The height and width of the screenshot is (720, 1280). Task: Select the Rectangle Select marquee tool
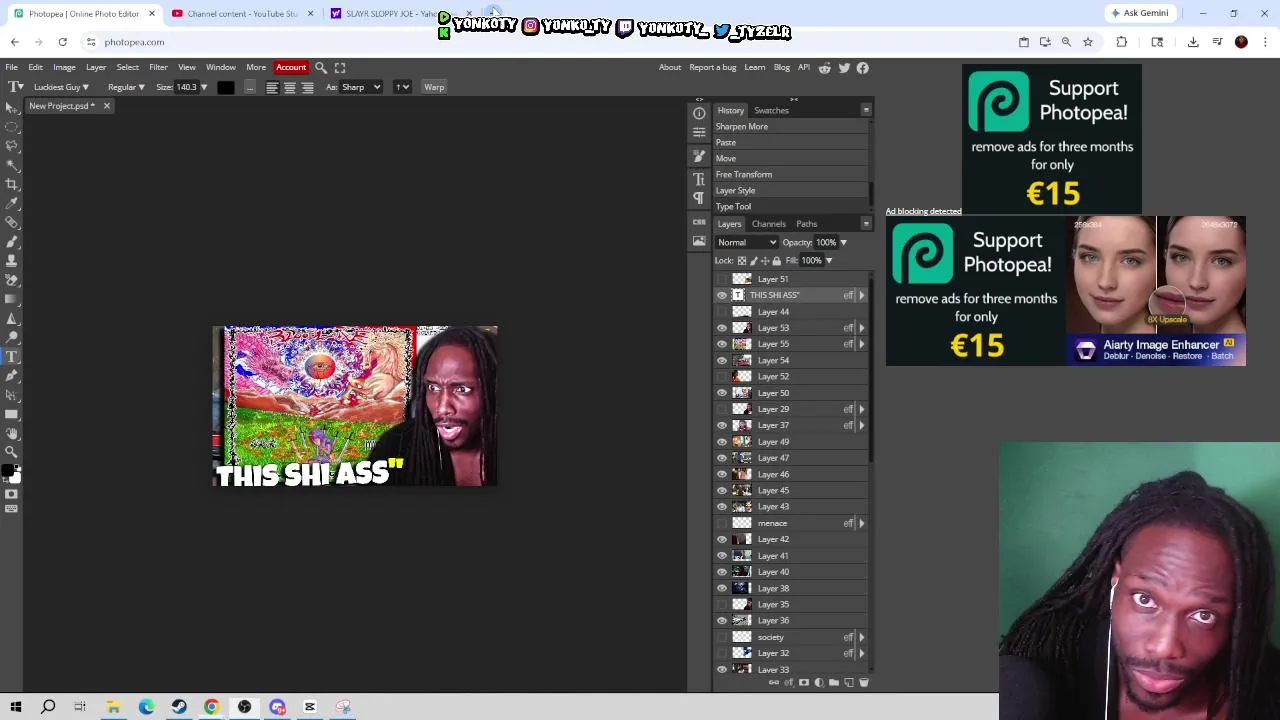pyautogui.click(x=11, y=127)
